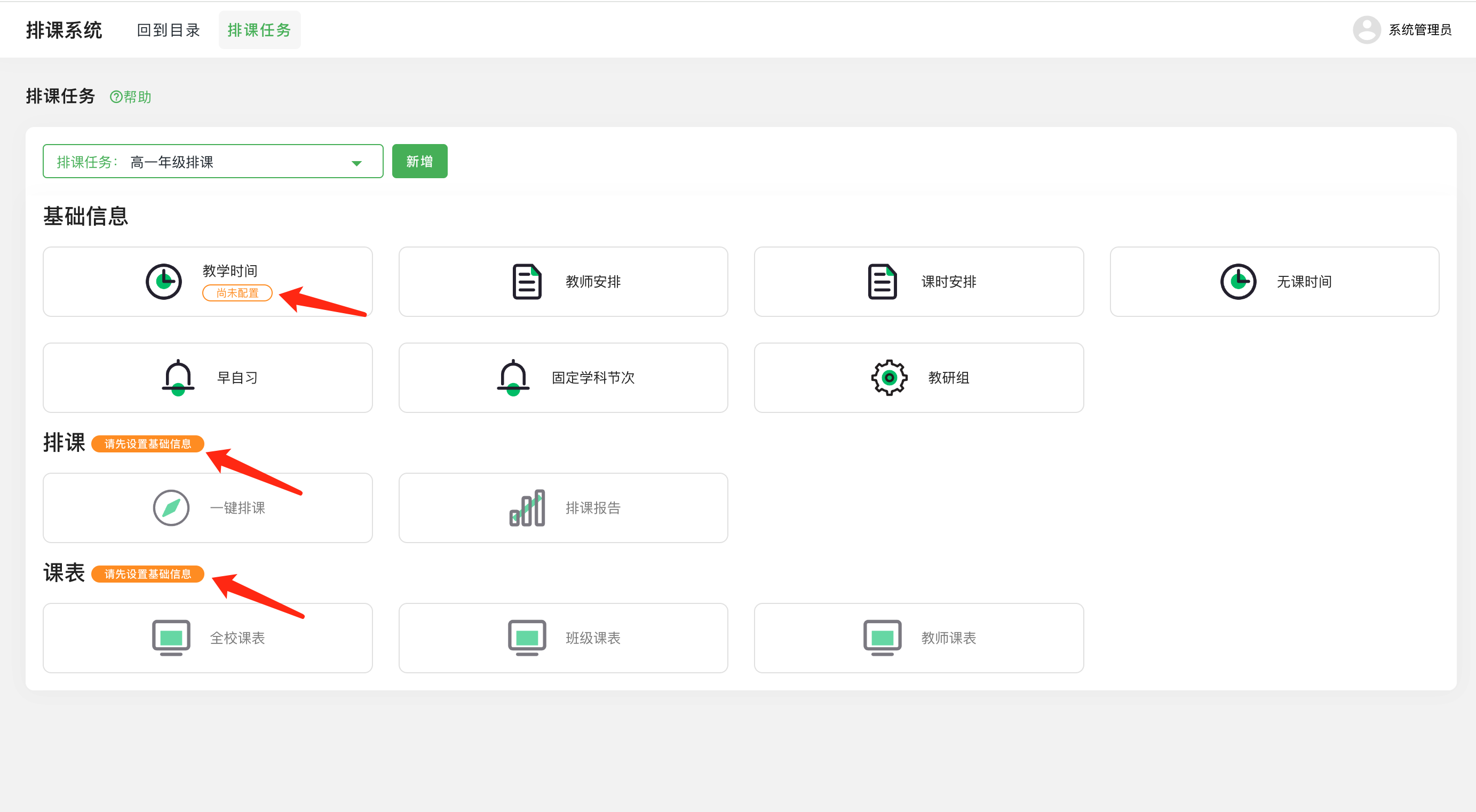The height and width of the screenshot is (812, 1476).
Task: Click the 全校课表 monitor icon
Action: [170, 638]
